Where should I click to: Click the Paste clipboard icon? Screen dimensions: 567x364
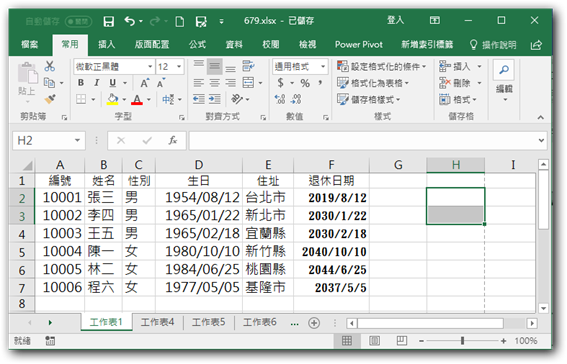pos(27,74)
